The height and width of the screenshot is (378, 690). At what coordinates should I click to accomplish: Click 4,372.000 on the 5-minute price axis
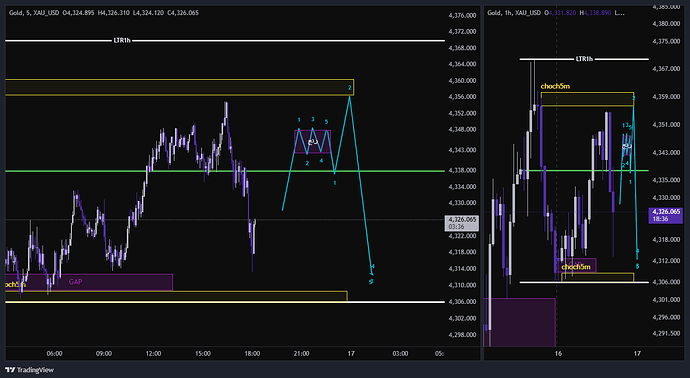462,31
